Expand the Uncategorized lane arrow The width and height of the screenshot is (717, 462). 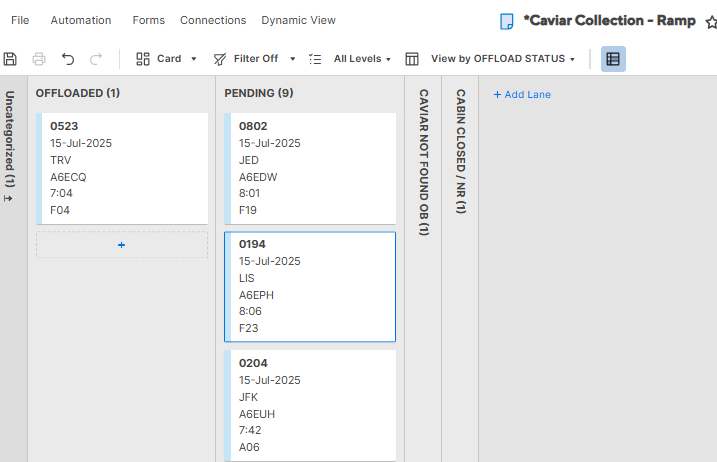(x=8, y=199)
